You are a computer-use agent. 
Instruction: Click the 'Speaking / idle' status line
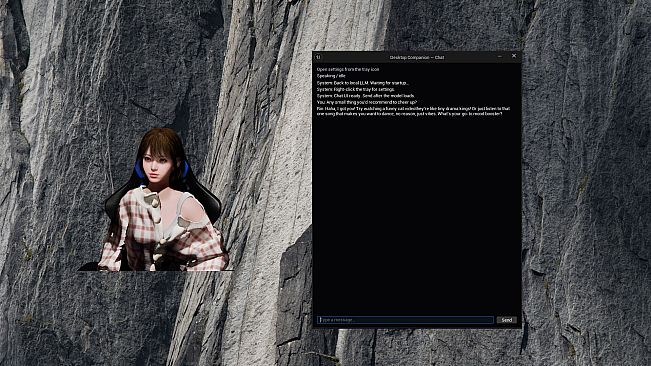[331, 76]
